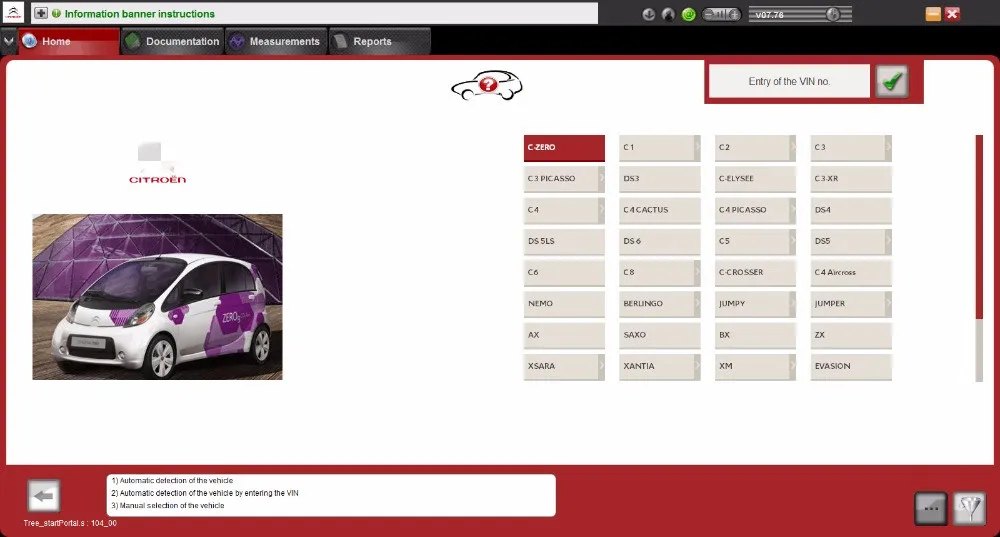This screenshot has width=1000, height=537.
Task: Click the Citroën brand logo above photo
Action: 157,163
